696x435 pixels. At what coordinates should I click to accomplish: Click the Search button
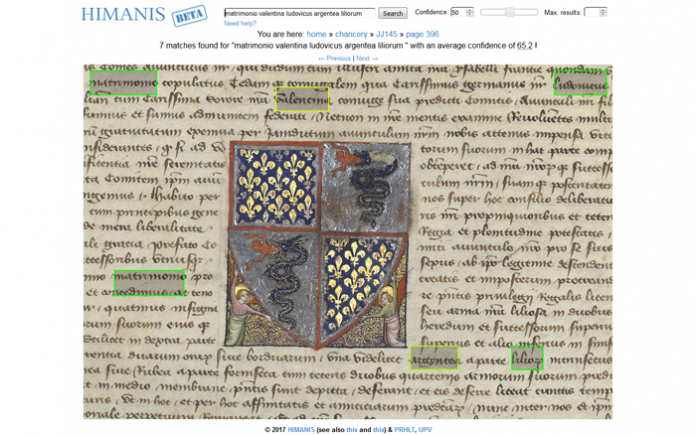tap(393, 13)
